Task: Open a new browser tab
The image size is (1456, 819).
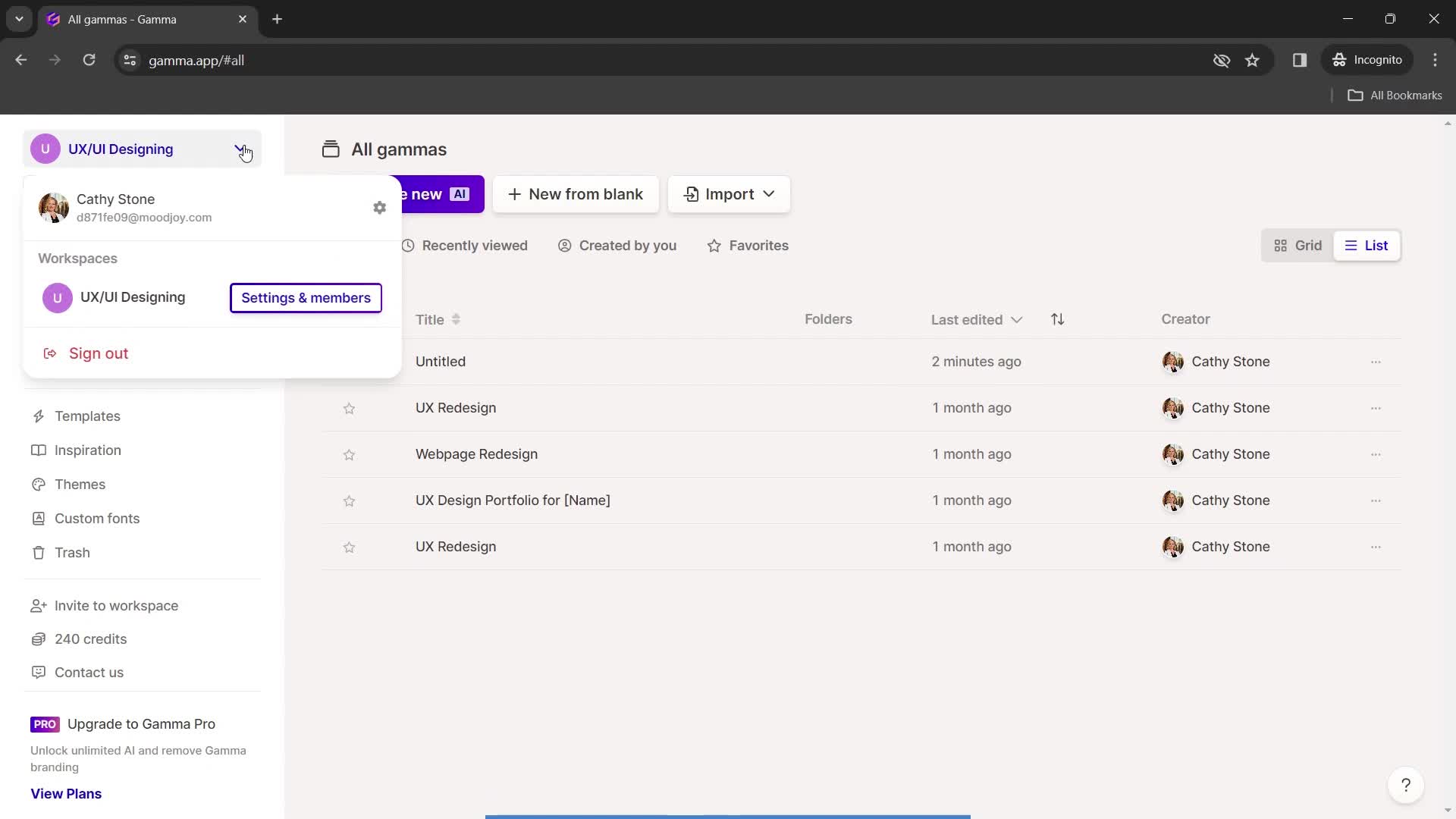Action: pos(278,19)
